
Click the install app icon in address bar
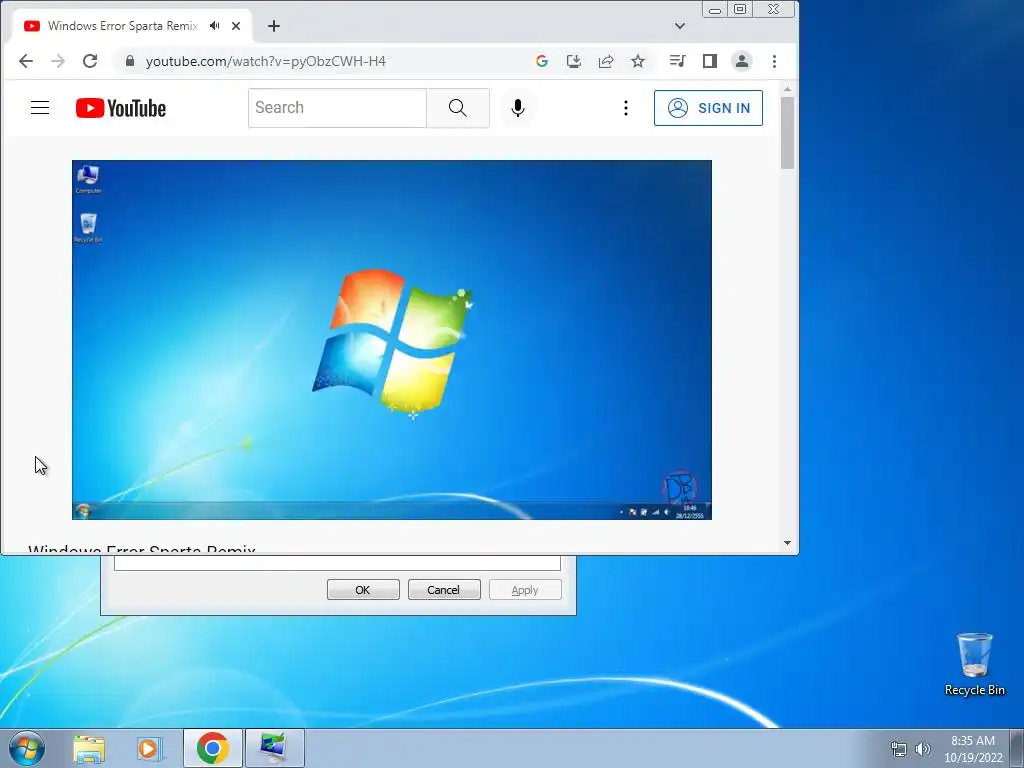(x=573, y=61)
